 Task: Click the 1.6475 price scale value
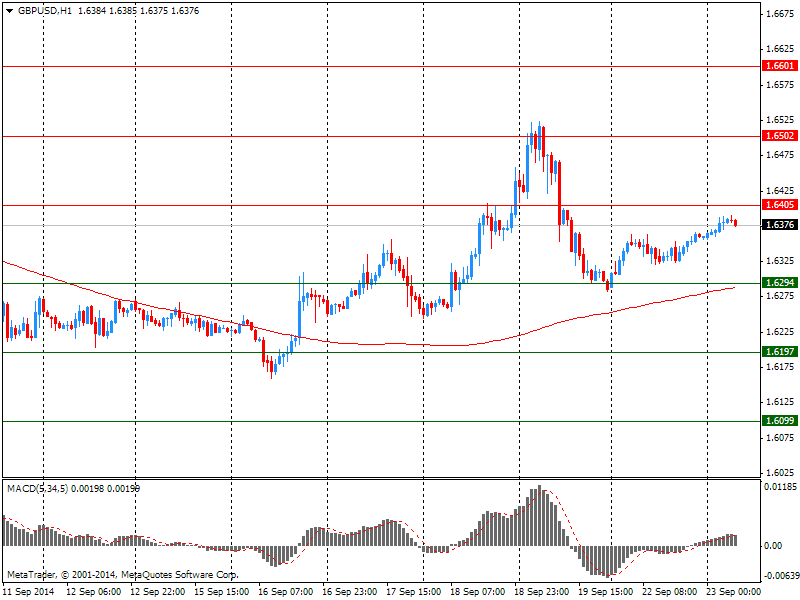tap(781, 155)
